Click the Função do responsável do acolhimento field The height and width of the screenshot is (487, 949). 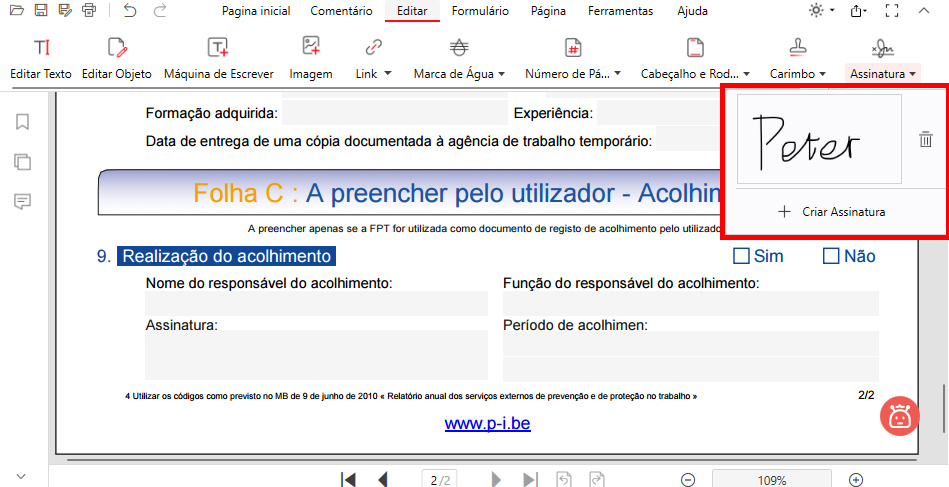click(691, 303)
